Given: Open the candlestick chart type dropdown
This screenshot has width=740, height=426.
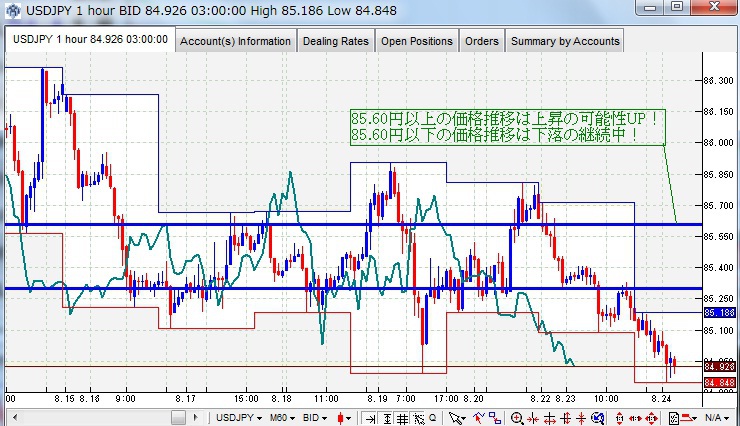Looking at the screenshot, I should click(344, 417).
